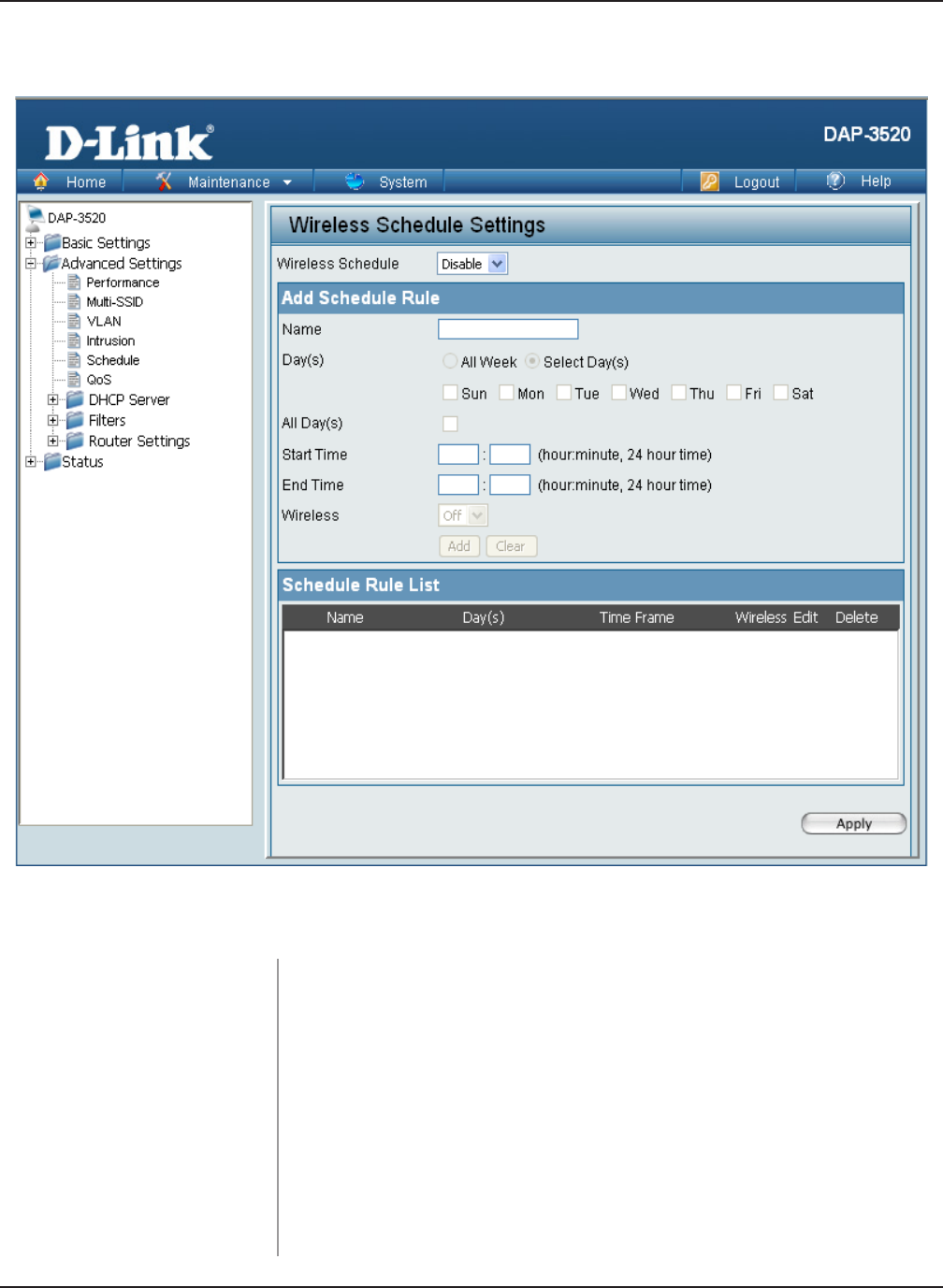This screenshot has height=1288, width=943.
Task: Click the Help question mark icon
Action: tap(835, 181)
